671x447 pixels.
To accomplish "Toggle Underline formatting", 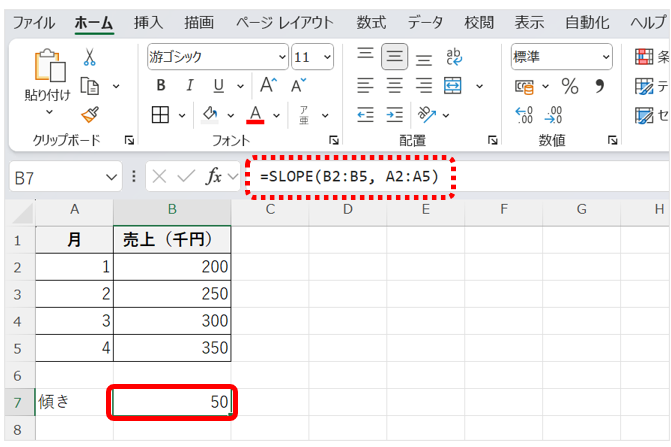I will coord(219,86).
